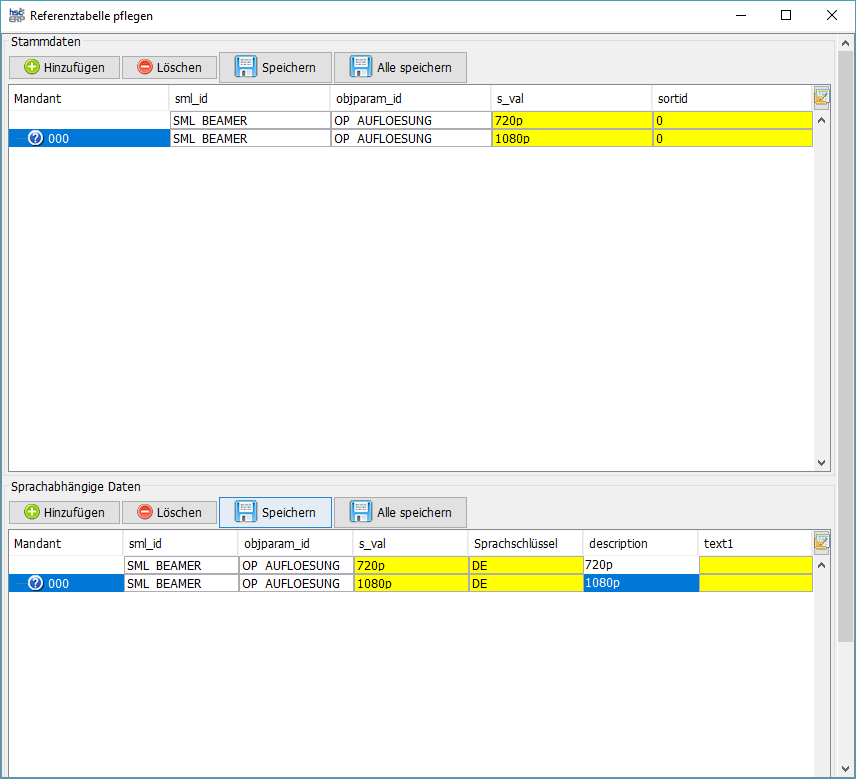Click the red Löschen minus icon in Stammdaten

click(147, 67)
